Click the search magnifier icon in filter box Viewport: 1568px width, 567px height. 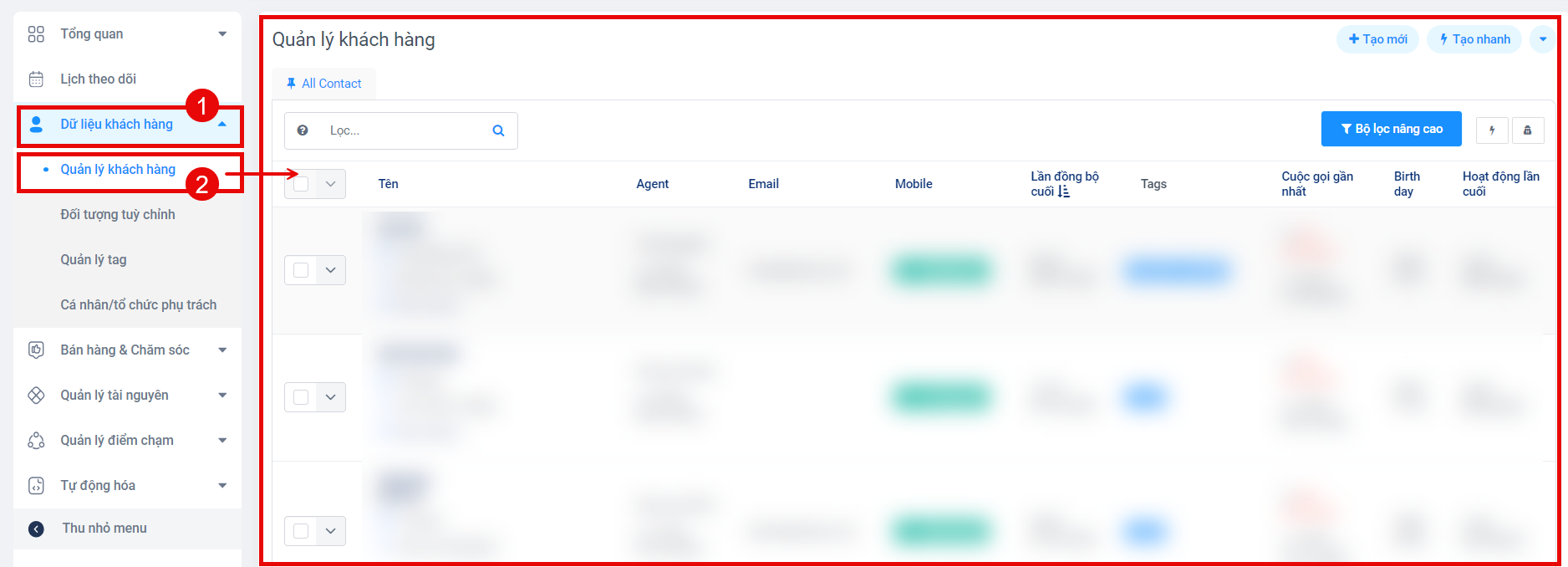point(498,130)
